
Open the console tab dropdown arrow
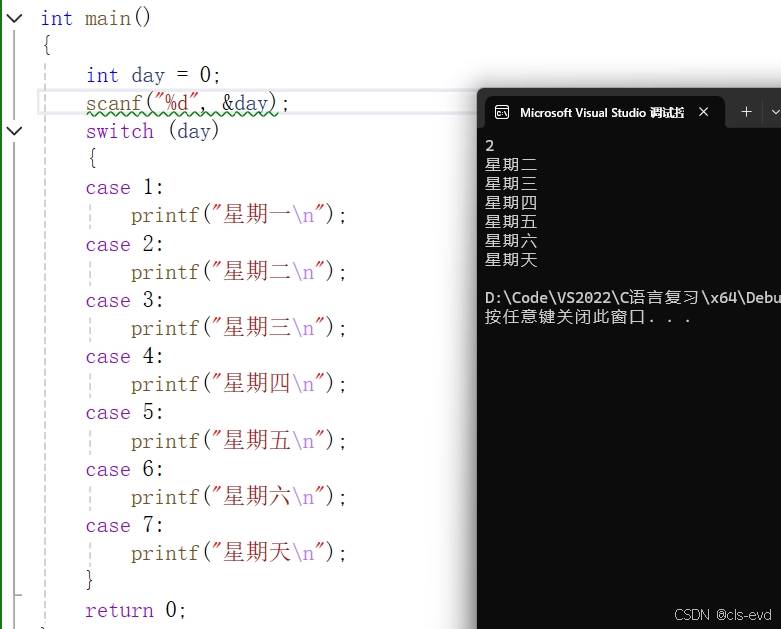pos(775,112)
